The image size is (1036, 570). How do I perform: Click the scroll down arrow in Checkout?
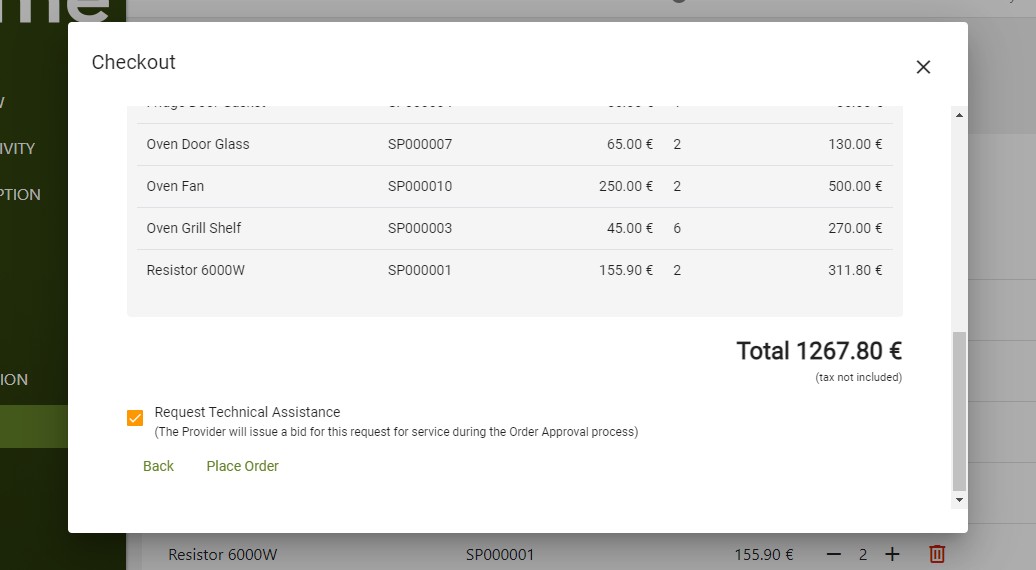959,500
